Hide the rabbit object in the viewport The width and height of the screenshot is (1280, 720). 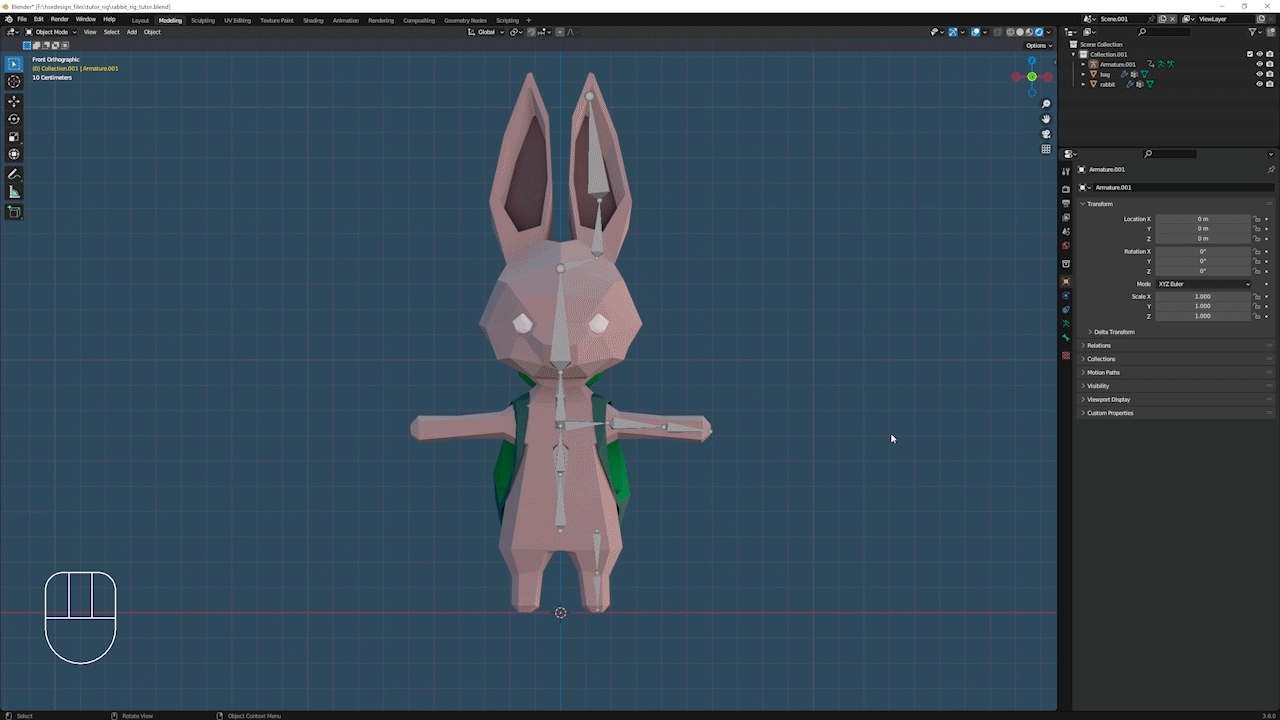tap(1259, 84)
